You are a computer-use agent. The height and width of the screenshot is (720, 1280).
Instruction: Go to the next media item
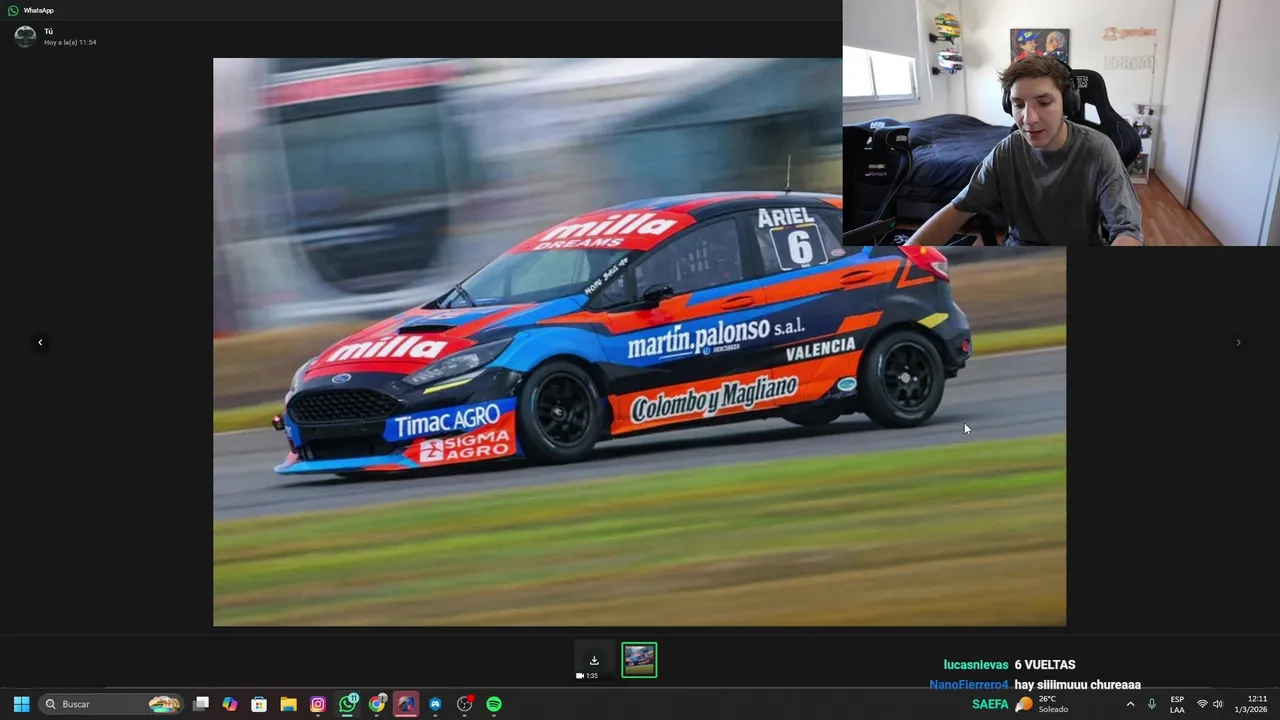tap(1238, 342)
